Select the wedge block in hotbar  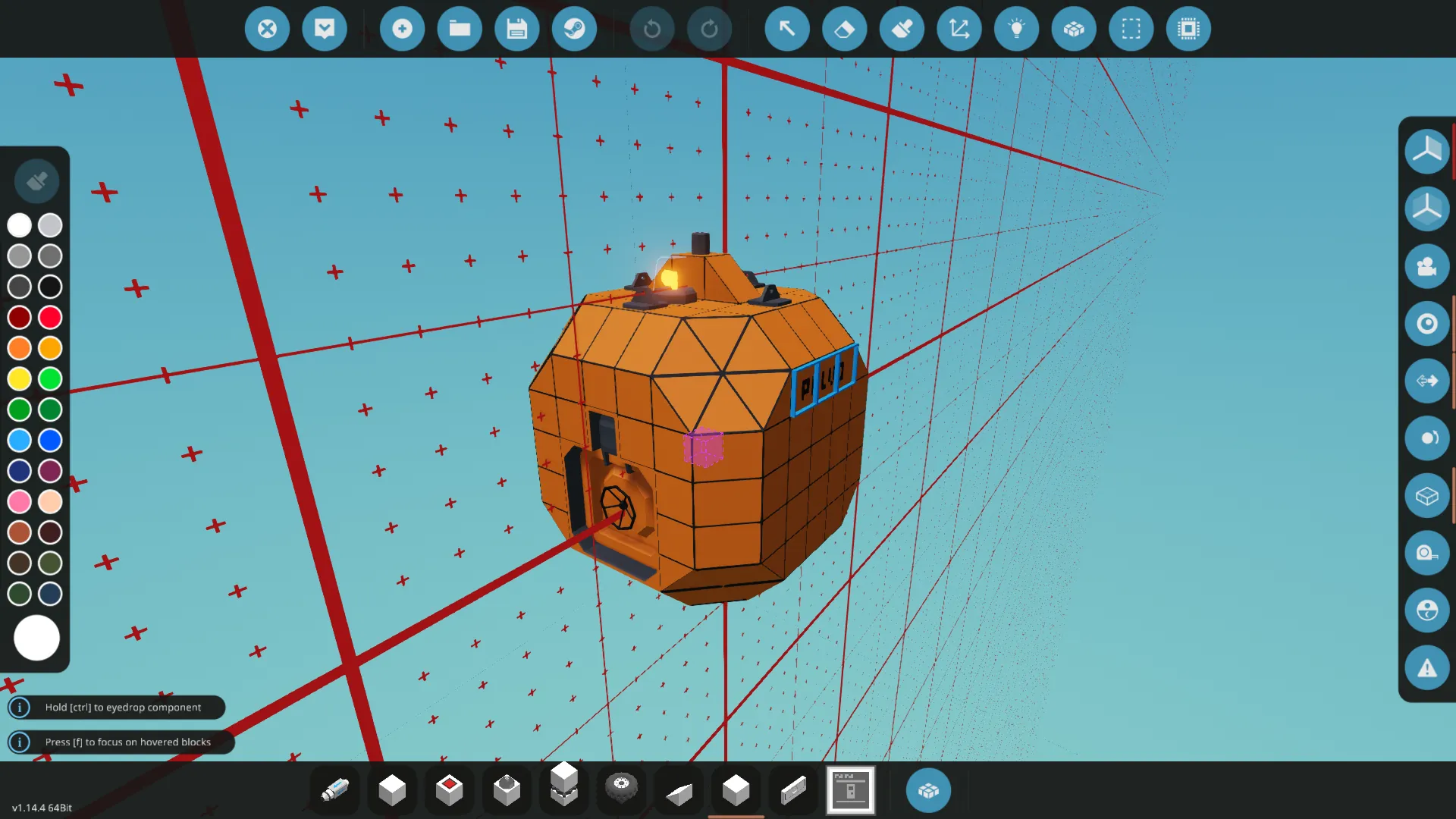click(x=679, y=792)
